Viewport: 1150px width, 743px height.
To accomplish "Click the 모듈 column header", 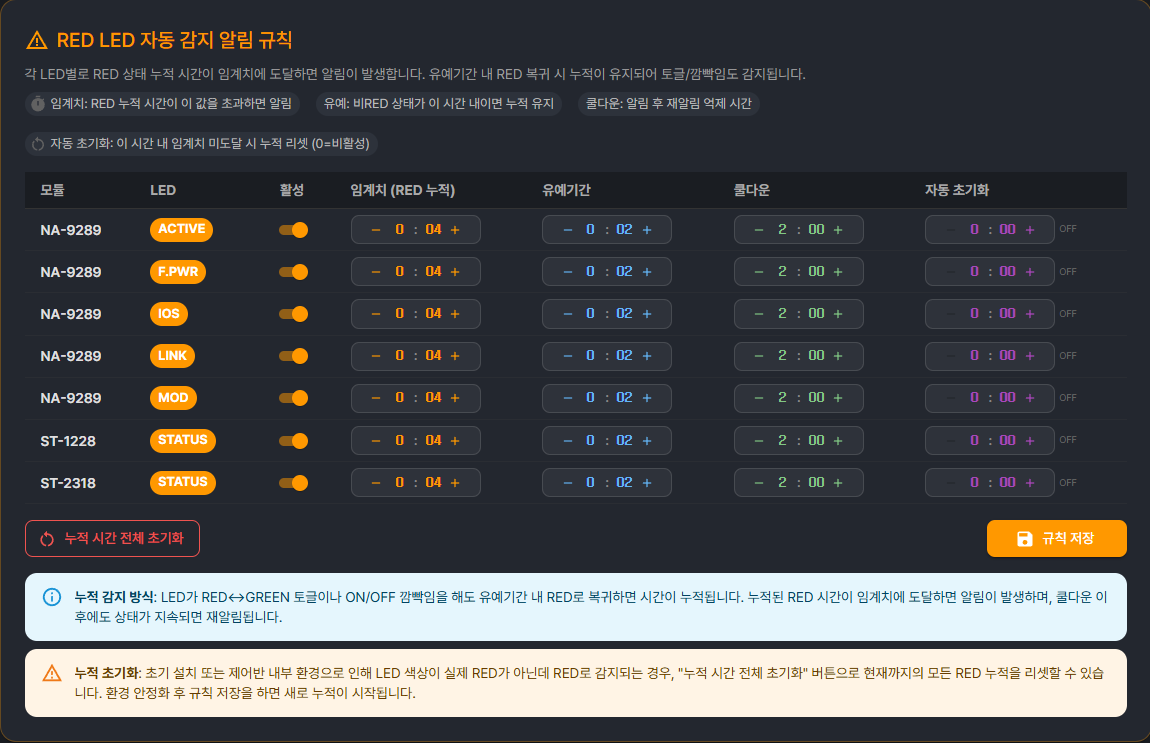I will point(52,190).
